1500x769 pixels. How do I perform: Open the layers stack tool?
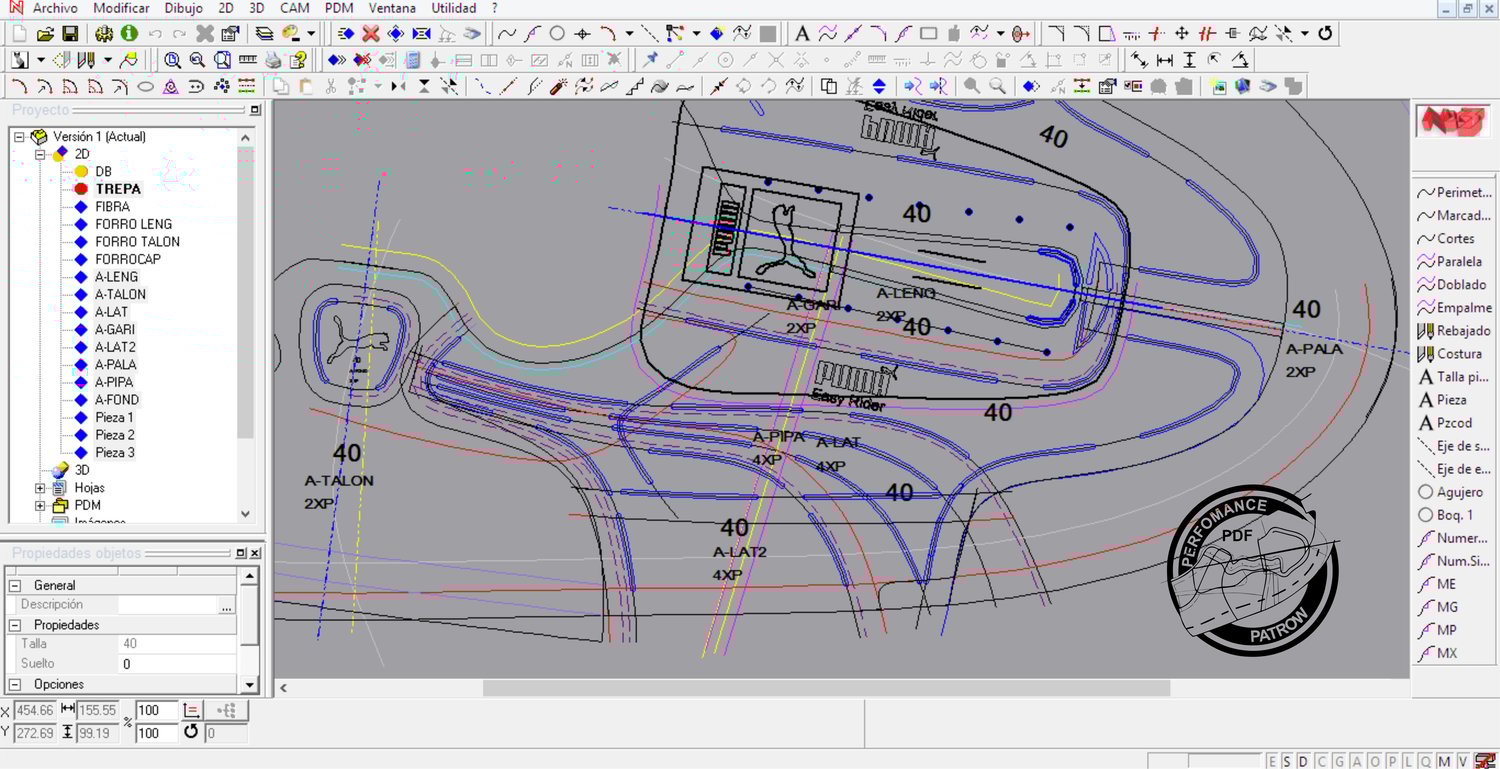tap(264, 33)
